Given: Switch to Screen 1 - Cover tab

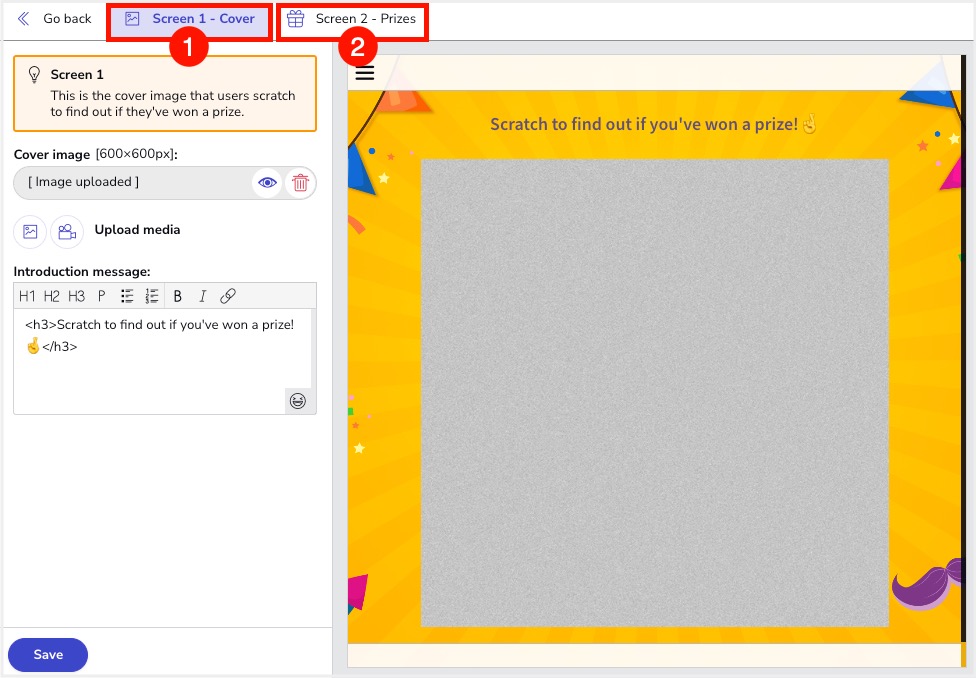Looking at the screenshot, I should pyautogui.click(x=190, y=19).
